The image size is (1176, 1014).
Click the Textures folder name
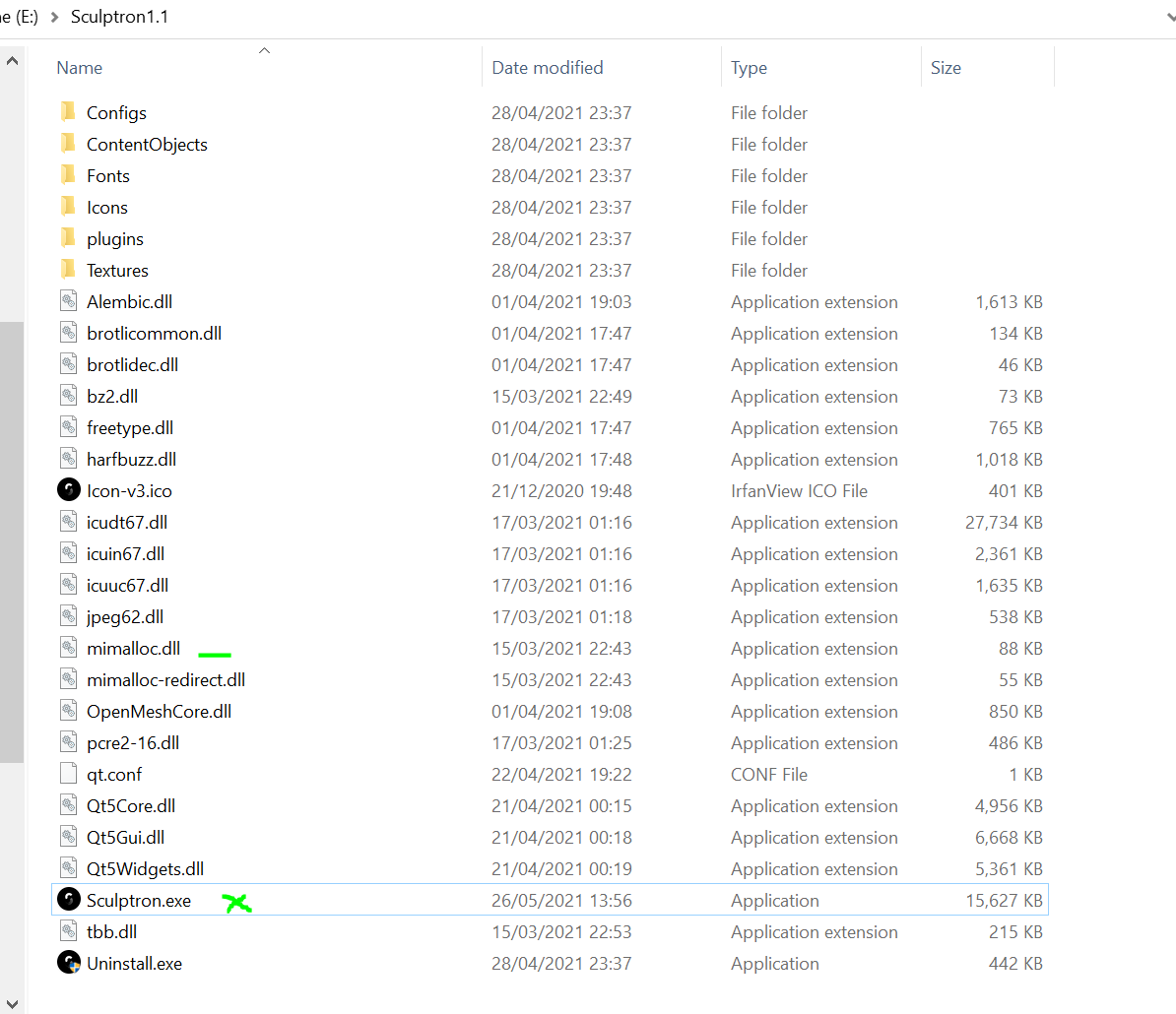(117, 271)
